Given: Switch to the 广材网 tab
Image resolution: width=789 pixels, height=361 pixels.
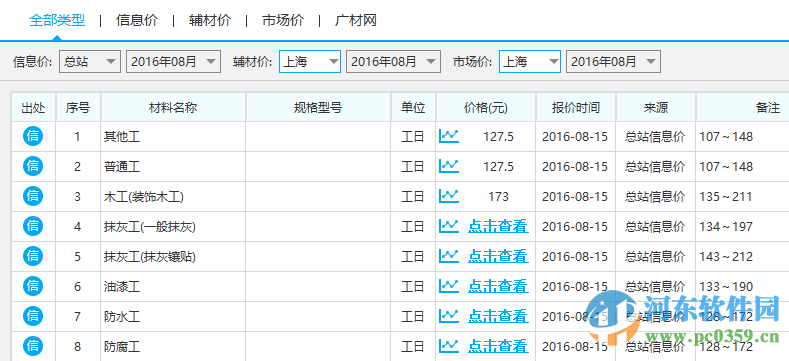Looking at the screenshot, I should click(356, 21).
